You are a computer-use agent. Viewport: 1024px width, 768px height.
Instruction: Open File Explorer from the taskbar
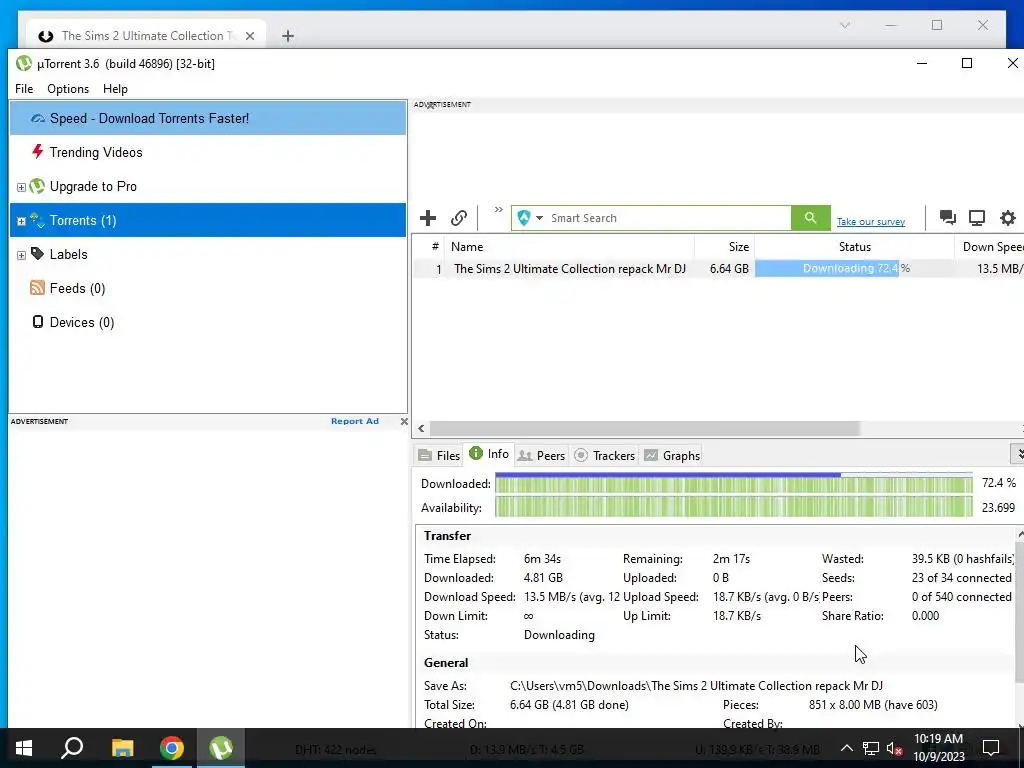tap(122, 748)
